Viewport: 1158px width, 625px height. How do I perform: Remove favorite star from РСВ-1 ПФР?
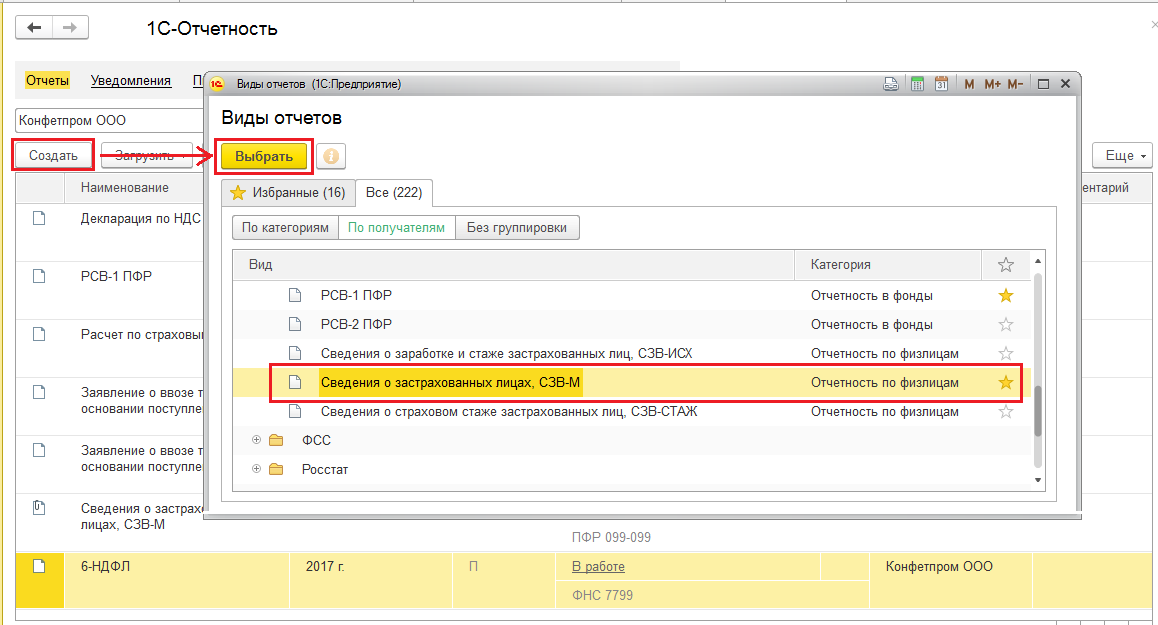1006,295
